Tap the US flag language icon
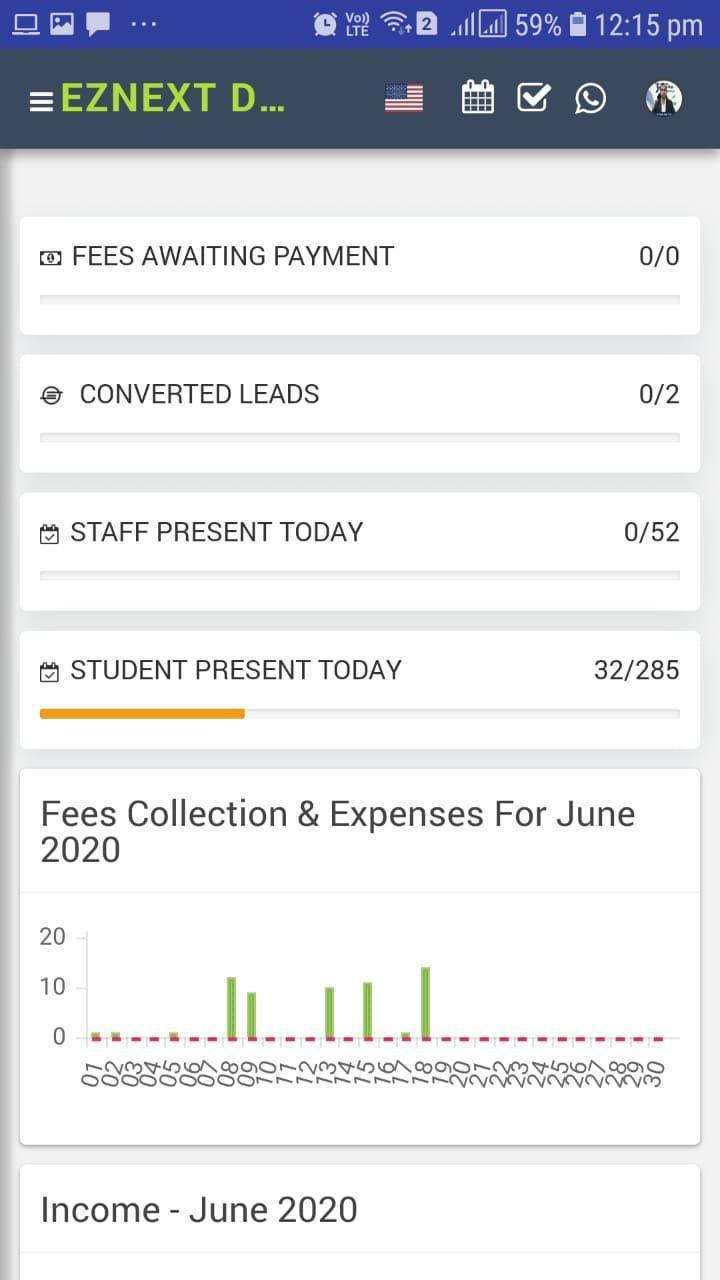Screen dimensions: 720x1280 403,98
